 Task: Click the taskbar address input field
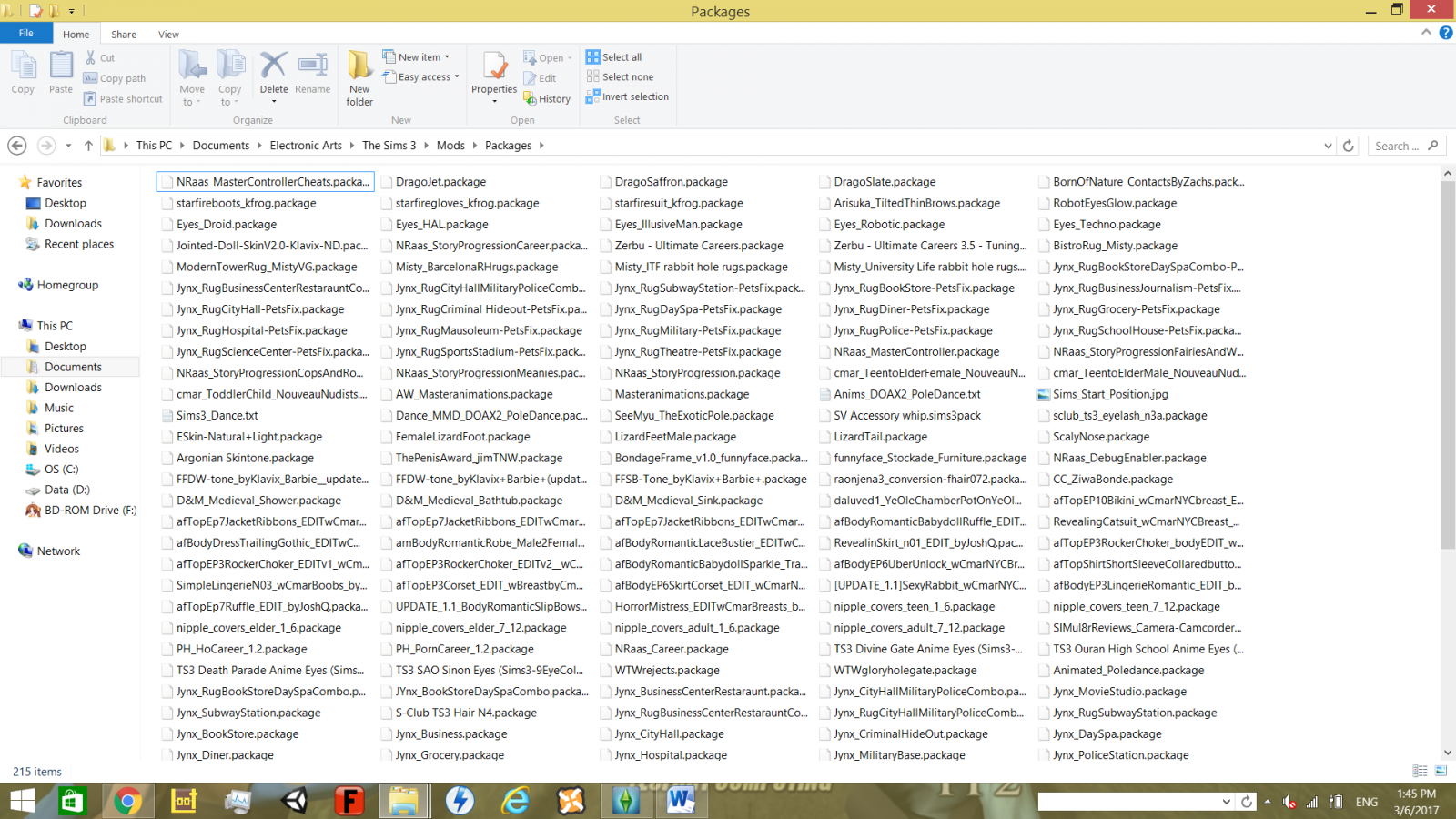1129,802
